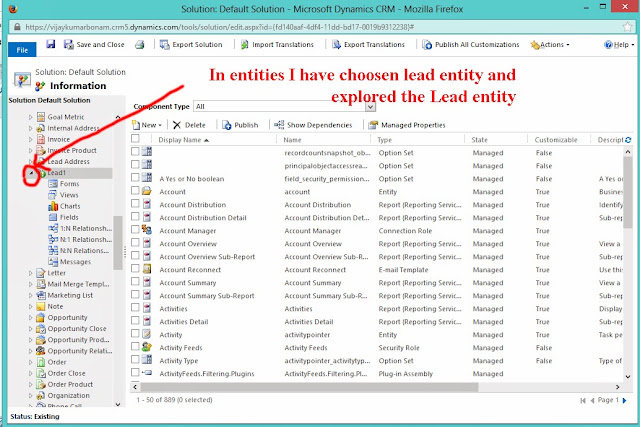Click the browser address bar URL
Image resolution: width=640 pixels, height=427 pixels.
220,27
